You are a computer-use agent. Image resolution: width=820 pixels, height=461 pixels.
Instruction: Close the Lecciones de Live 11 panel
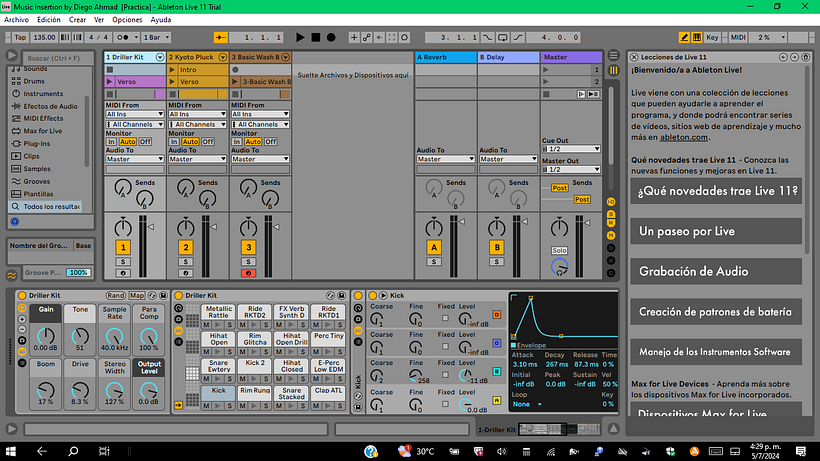[x=634, y=57]
